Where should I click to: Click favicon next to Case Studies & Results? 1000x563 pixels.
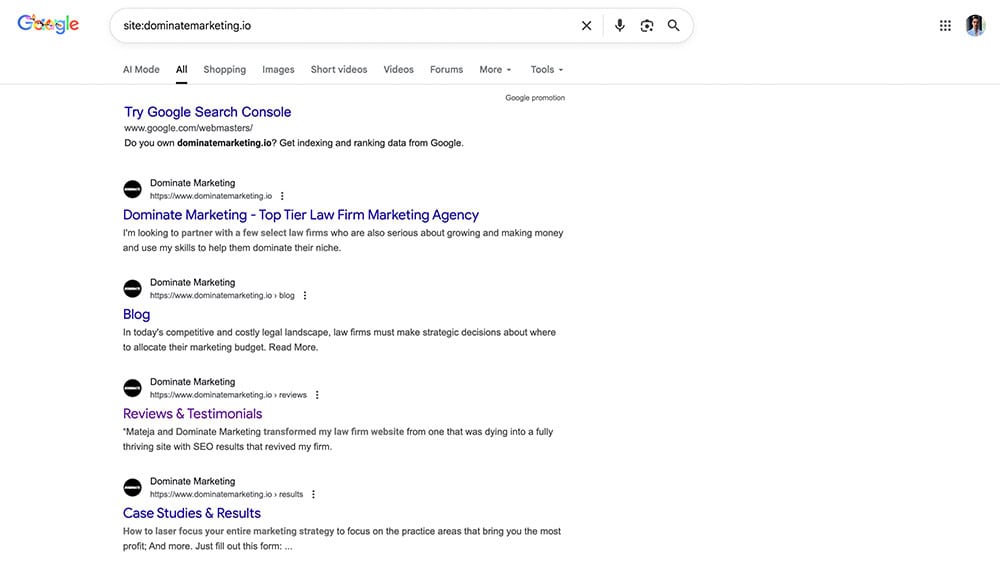pos(133,488)
